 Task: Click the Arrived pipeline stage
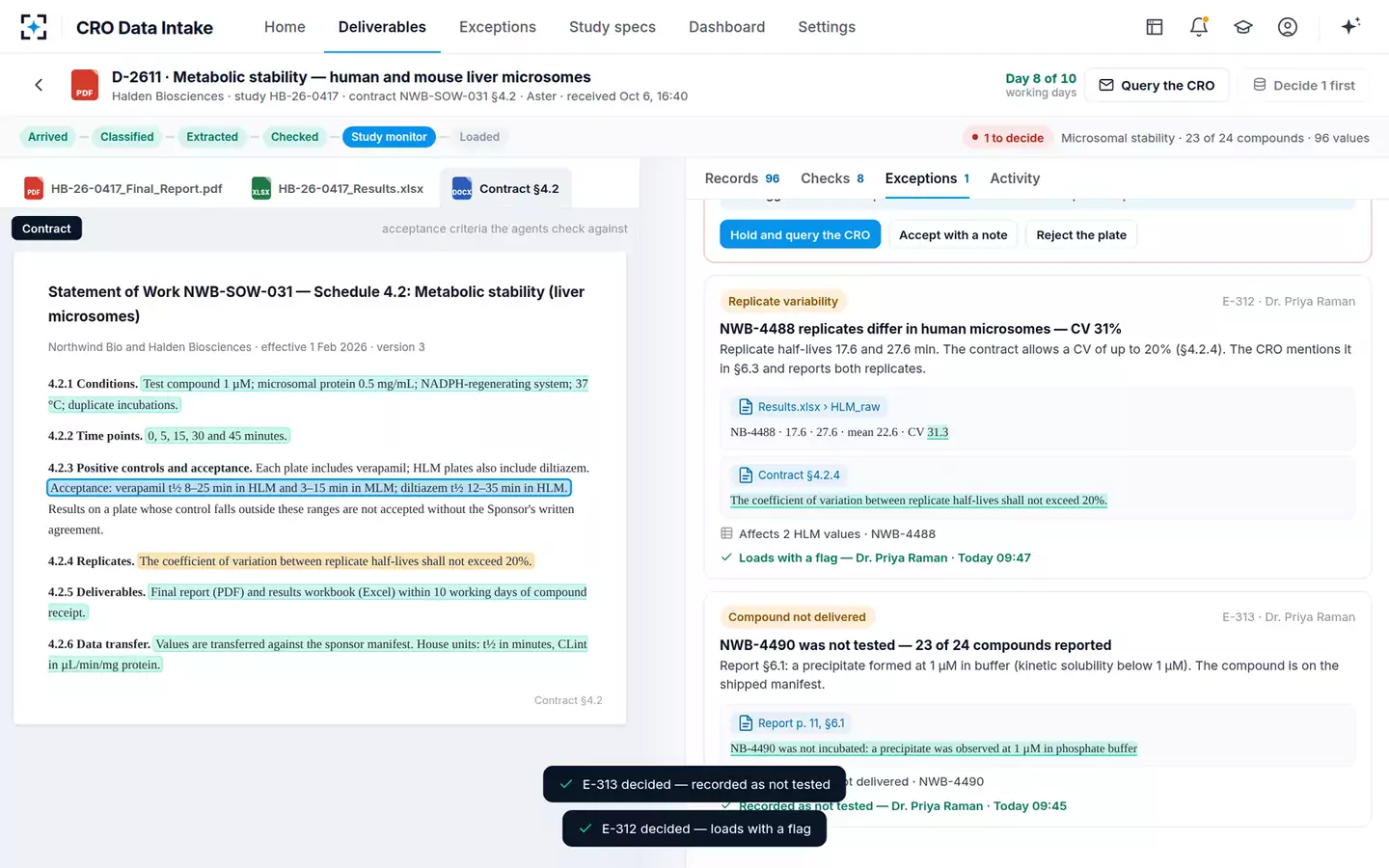click(x=48, y=137)
